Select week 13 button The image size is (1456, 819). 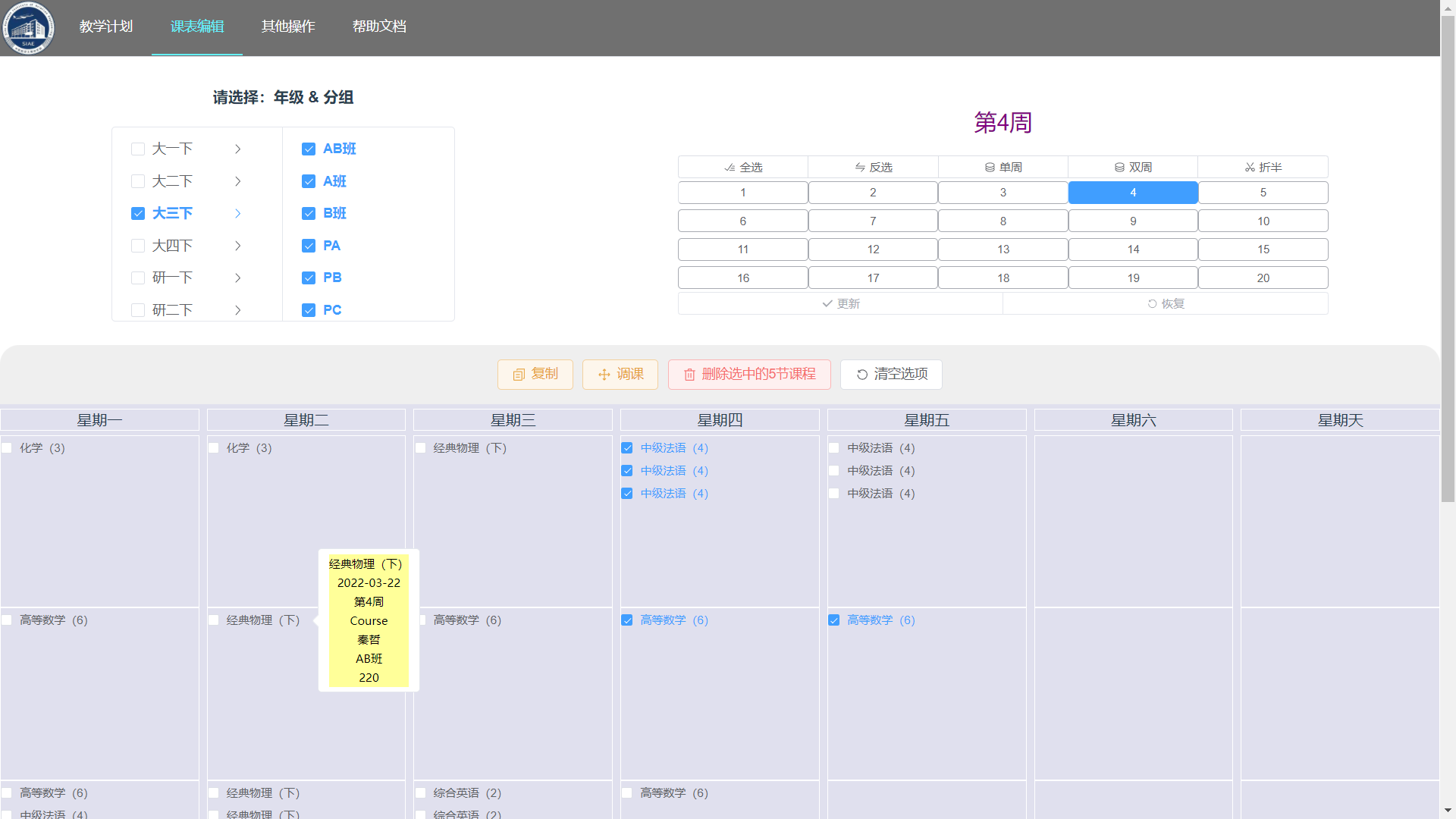(1003, 249)
